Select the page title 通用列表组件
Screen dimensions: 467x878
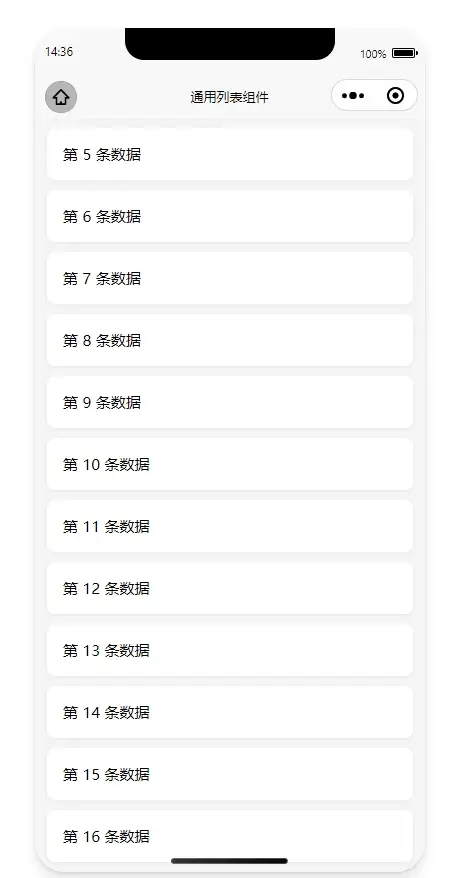point(230,97)
